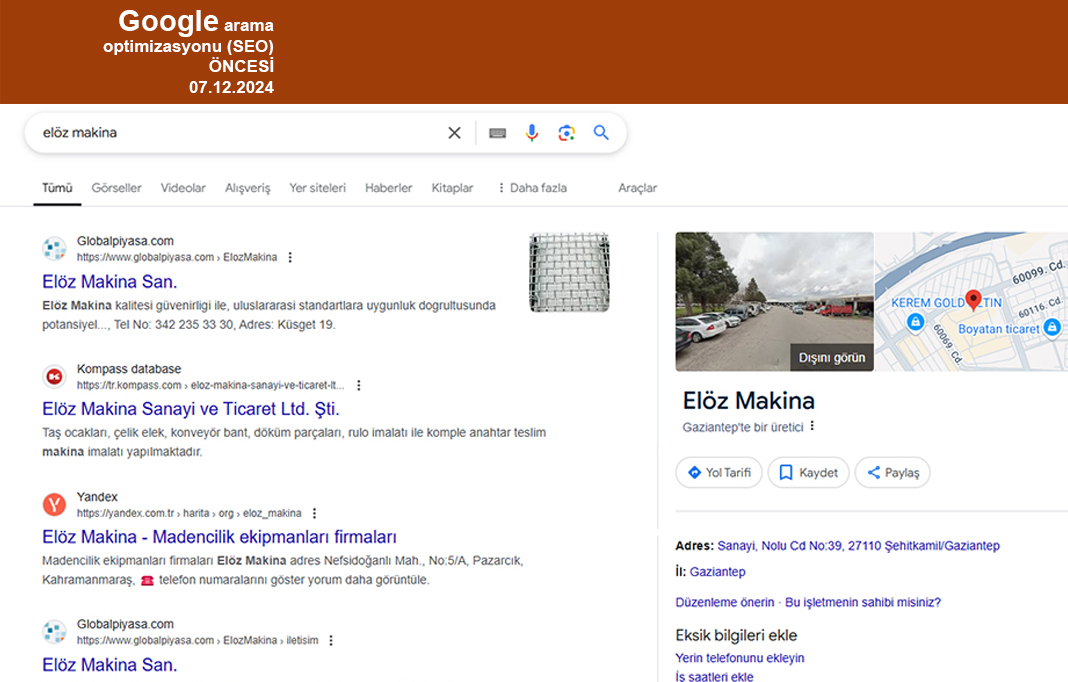Click the red location pin on the map
Viewport: 1068px width, 682px height.
click(x=974, y=299)
